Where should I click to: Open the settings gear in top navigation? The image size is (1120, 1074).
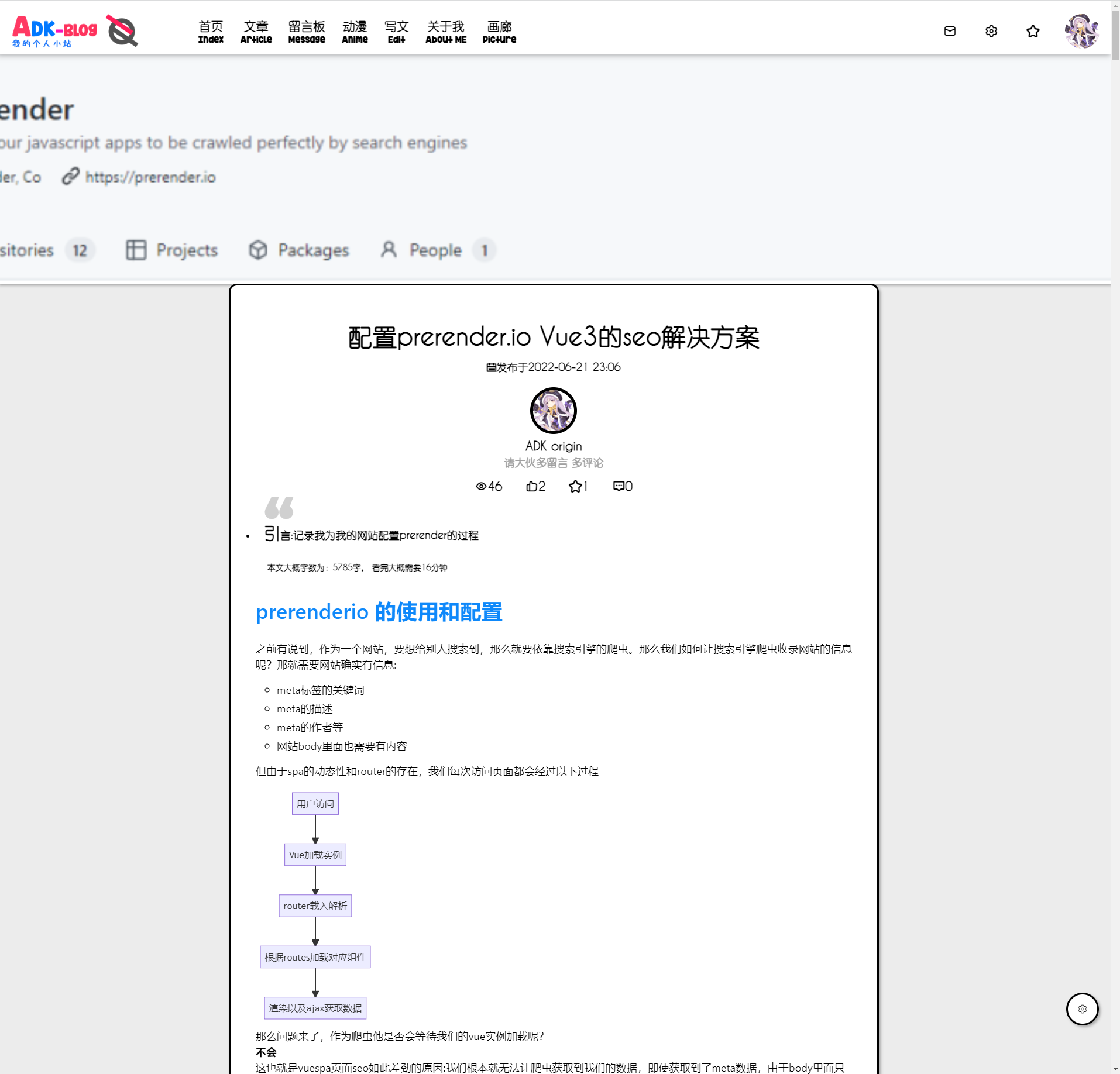(991, 31)
